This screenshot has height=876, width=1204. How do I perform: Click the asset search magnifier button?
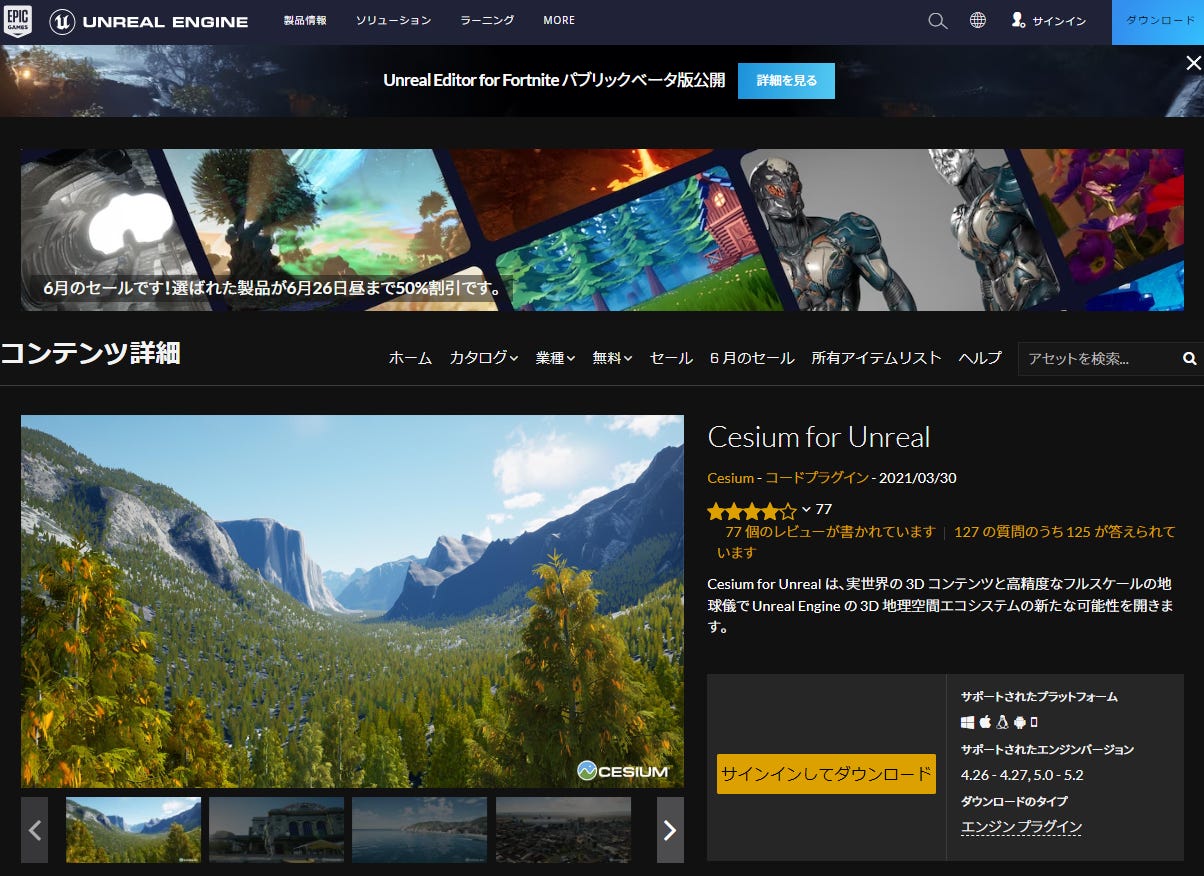click(1189, 358)
